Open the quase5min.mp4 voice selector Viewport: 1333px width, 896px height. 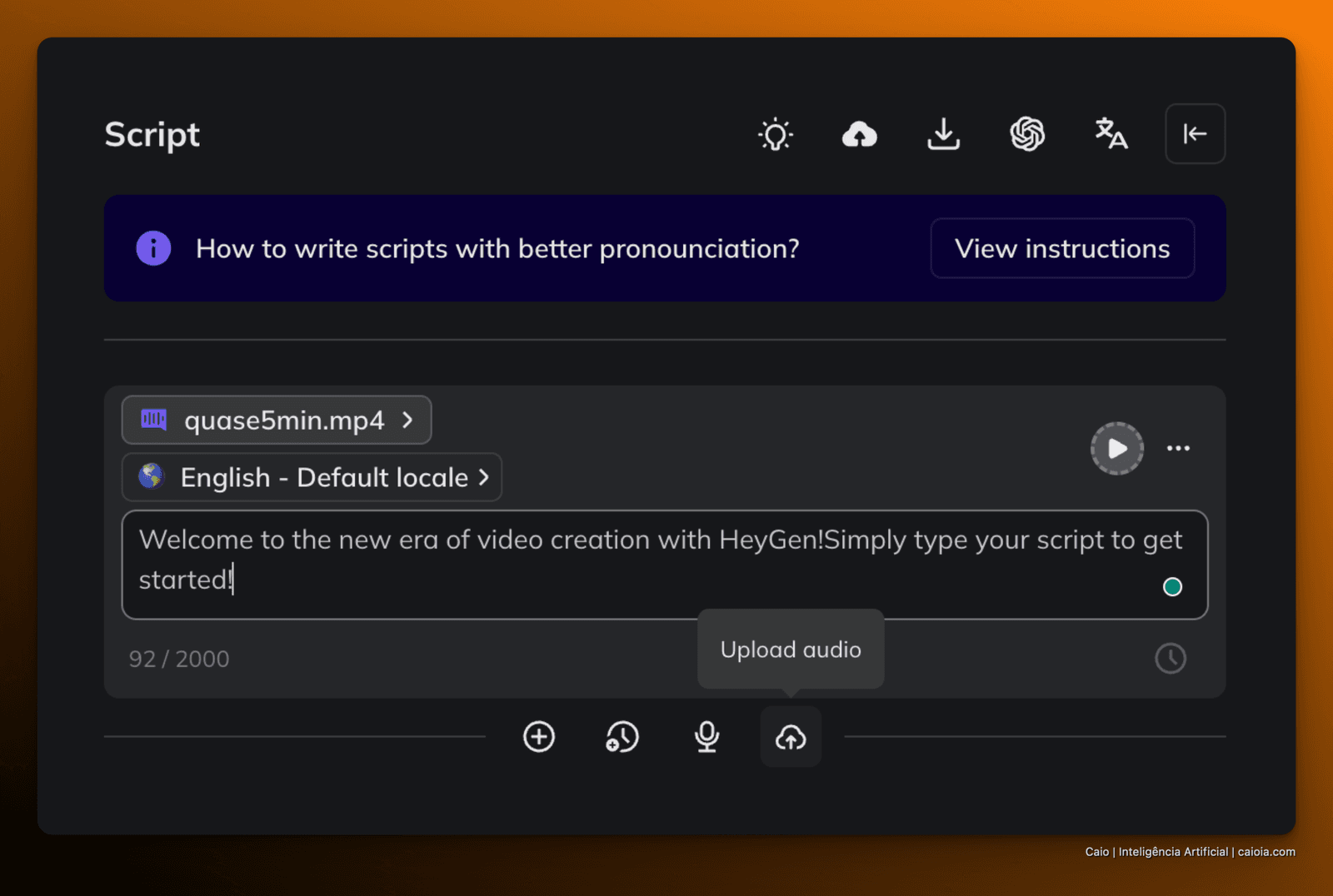click(x=277, y=420)
